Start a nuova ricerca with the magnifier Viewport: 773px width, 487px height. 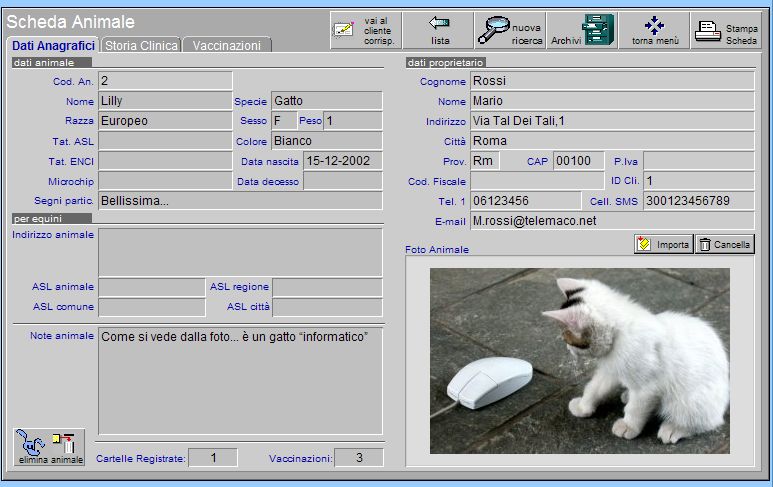(510, 30)
